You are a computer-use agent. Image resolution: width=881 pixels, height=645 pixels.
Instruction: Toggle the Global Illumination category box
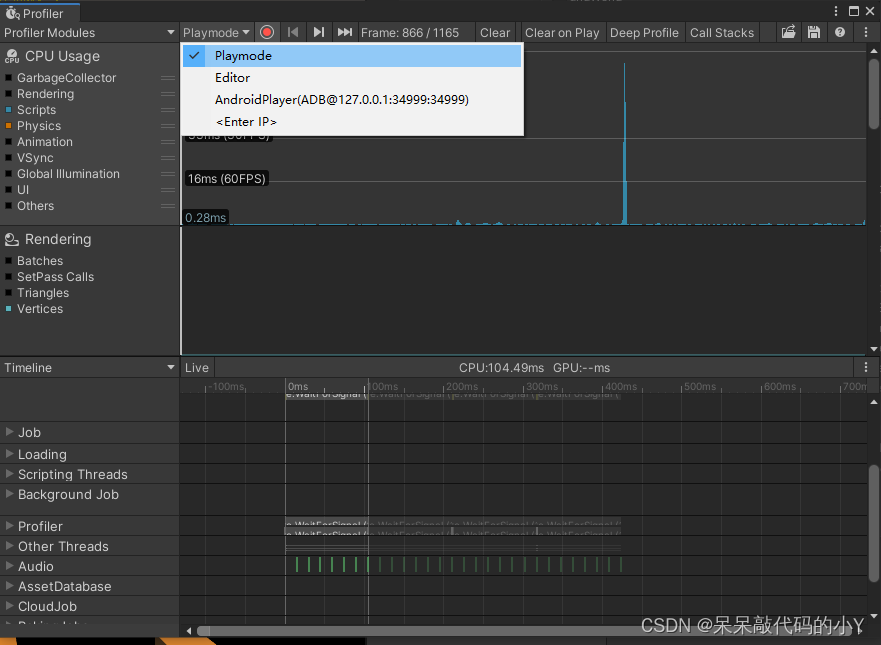8,174
